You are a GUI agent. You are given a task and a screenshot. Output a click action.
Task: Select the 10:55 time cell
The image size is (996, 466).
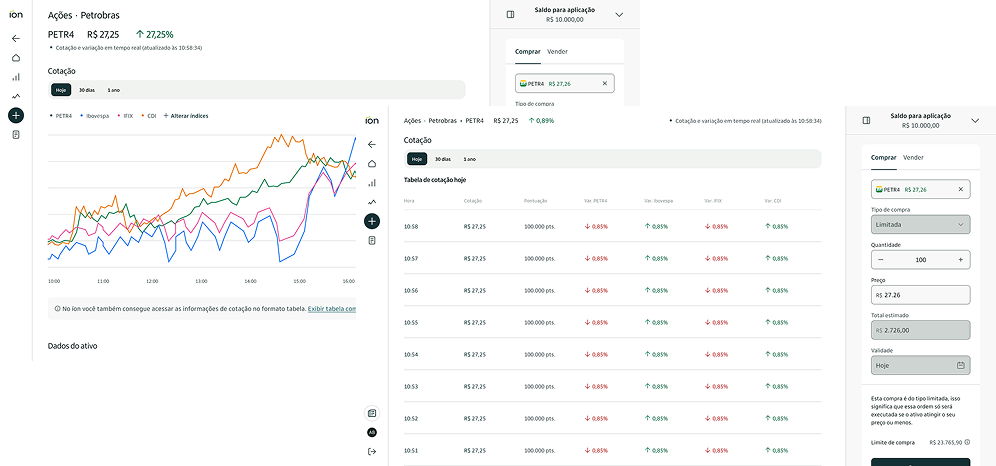tap(411, 323)
